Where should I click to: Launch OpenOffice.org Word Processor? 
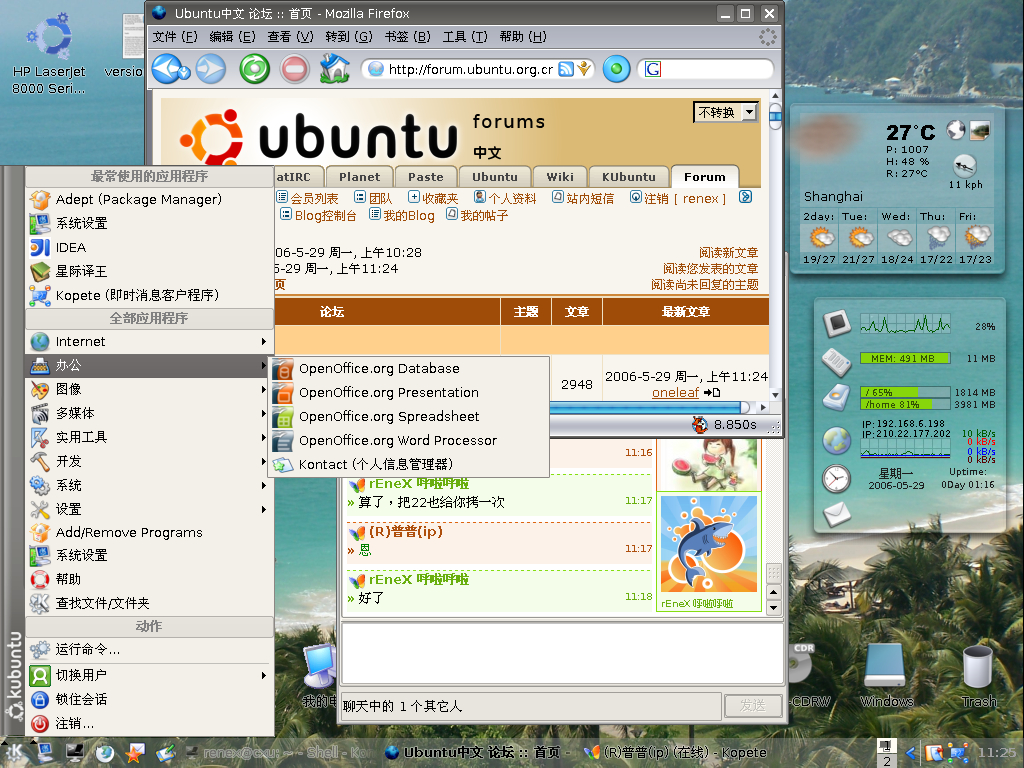point(409,441)
